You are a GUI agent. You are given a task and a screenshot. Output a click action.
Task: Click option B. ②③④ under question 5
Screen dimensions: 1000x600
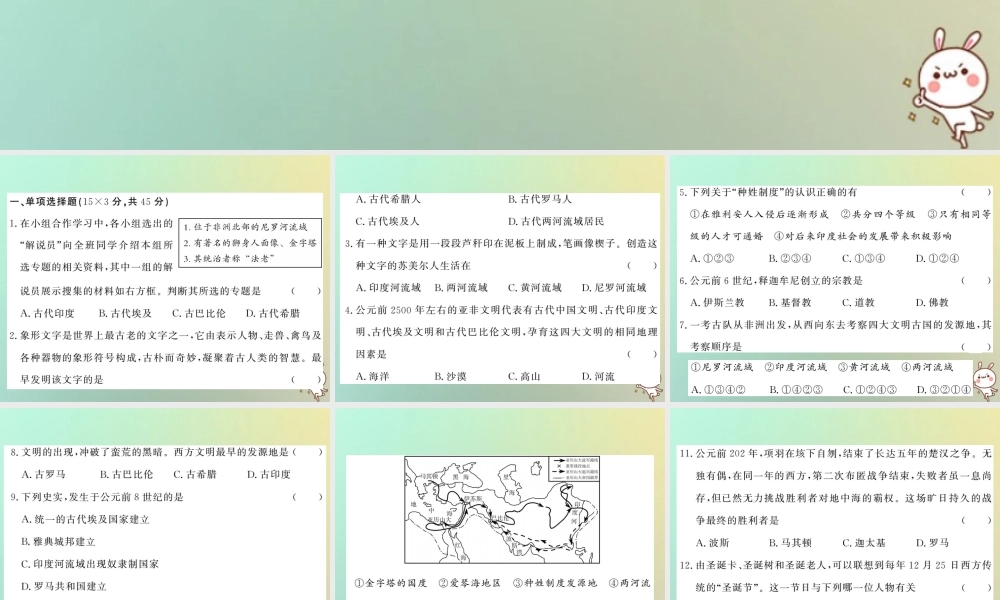(x=790, y=258)
